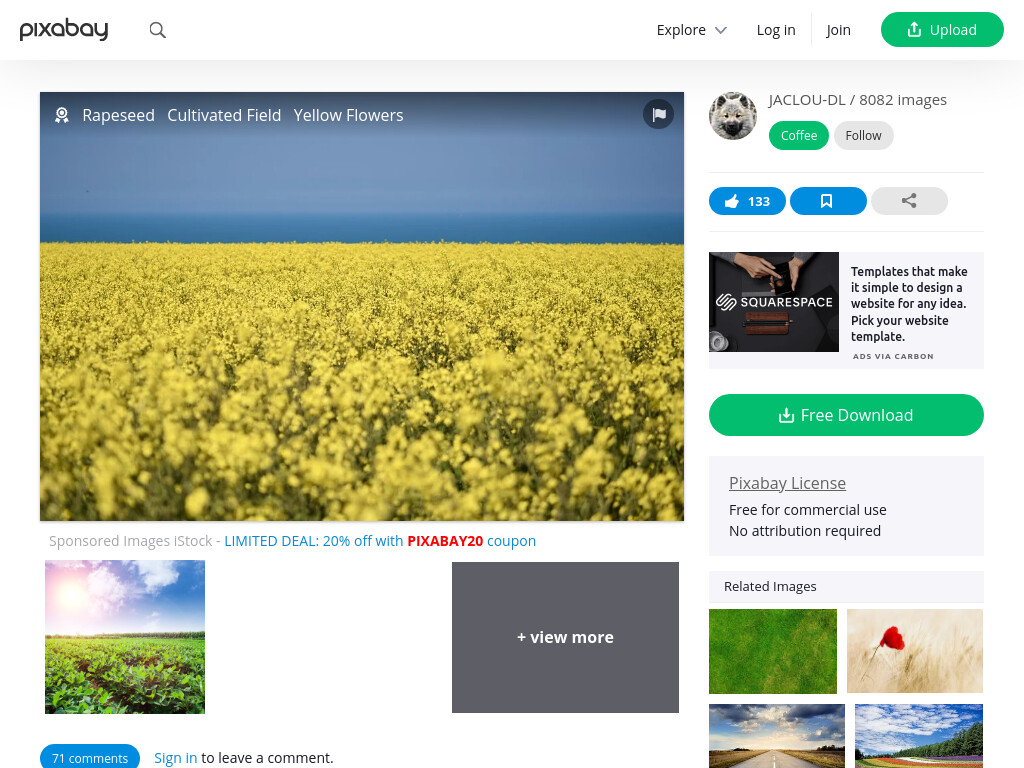Screen dimensions: 1024x768
Task: Click 'Free for commercial use' text
Action: click(807, 510)
